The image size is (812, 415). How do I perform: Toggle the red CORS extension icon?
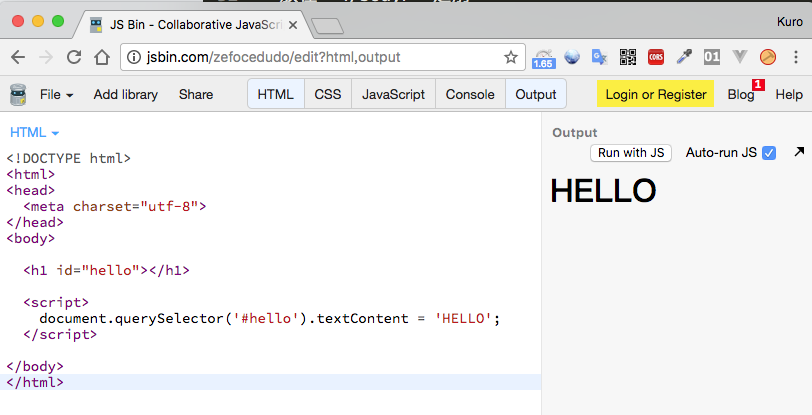(x=656, y=57)
